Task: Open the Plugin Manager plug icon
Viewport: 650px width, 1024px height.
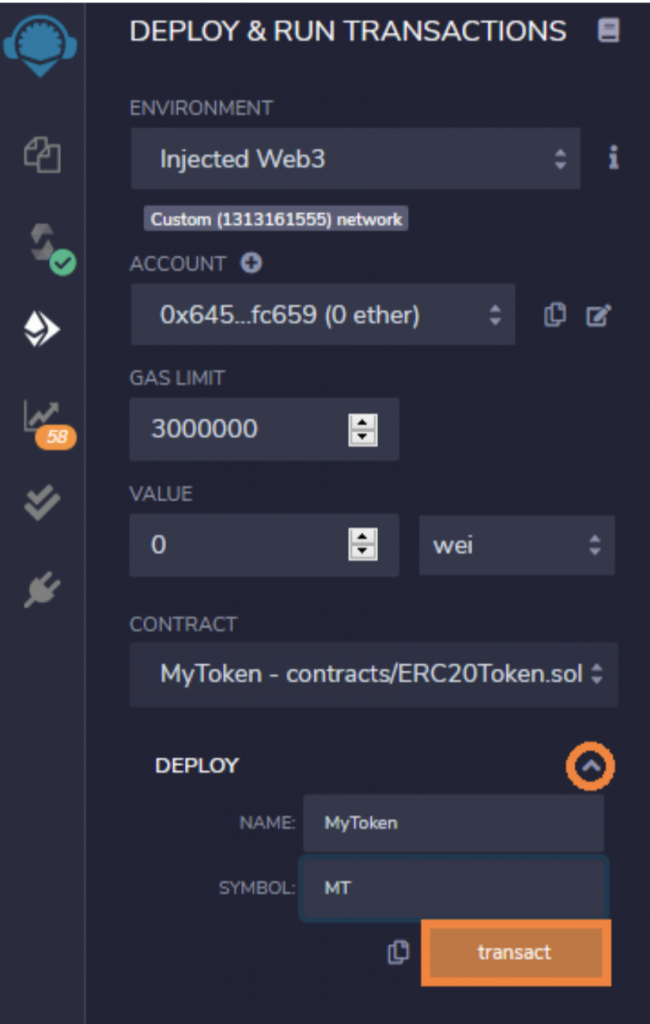Action: click(42, 589)
